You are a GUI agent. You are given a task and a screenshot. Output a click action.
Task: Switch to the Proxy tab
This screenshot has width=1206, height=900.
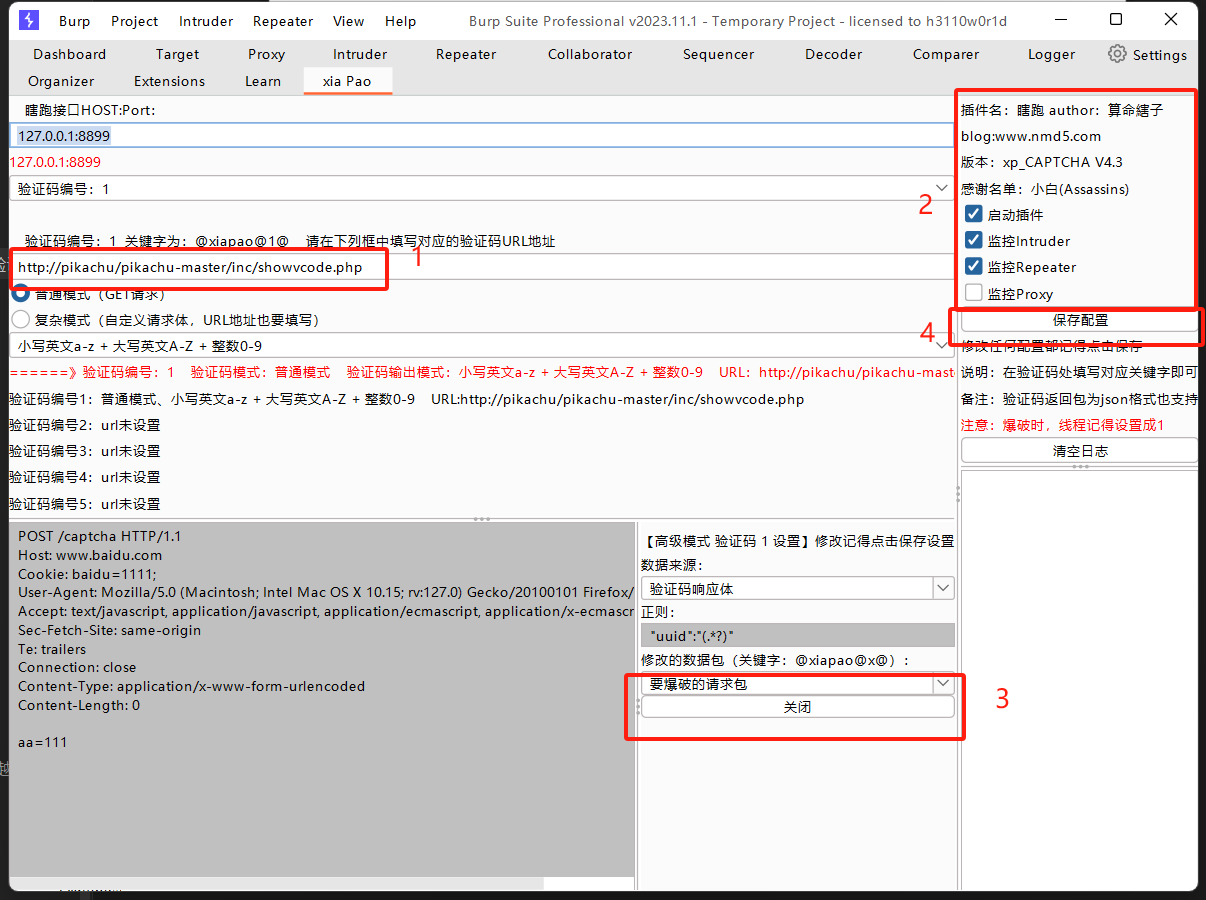(266, 54)
